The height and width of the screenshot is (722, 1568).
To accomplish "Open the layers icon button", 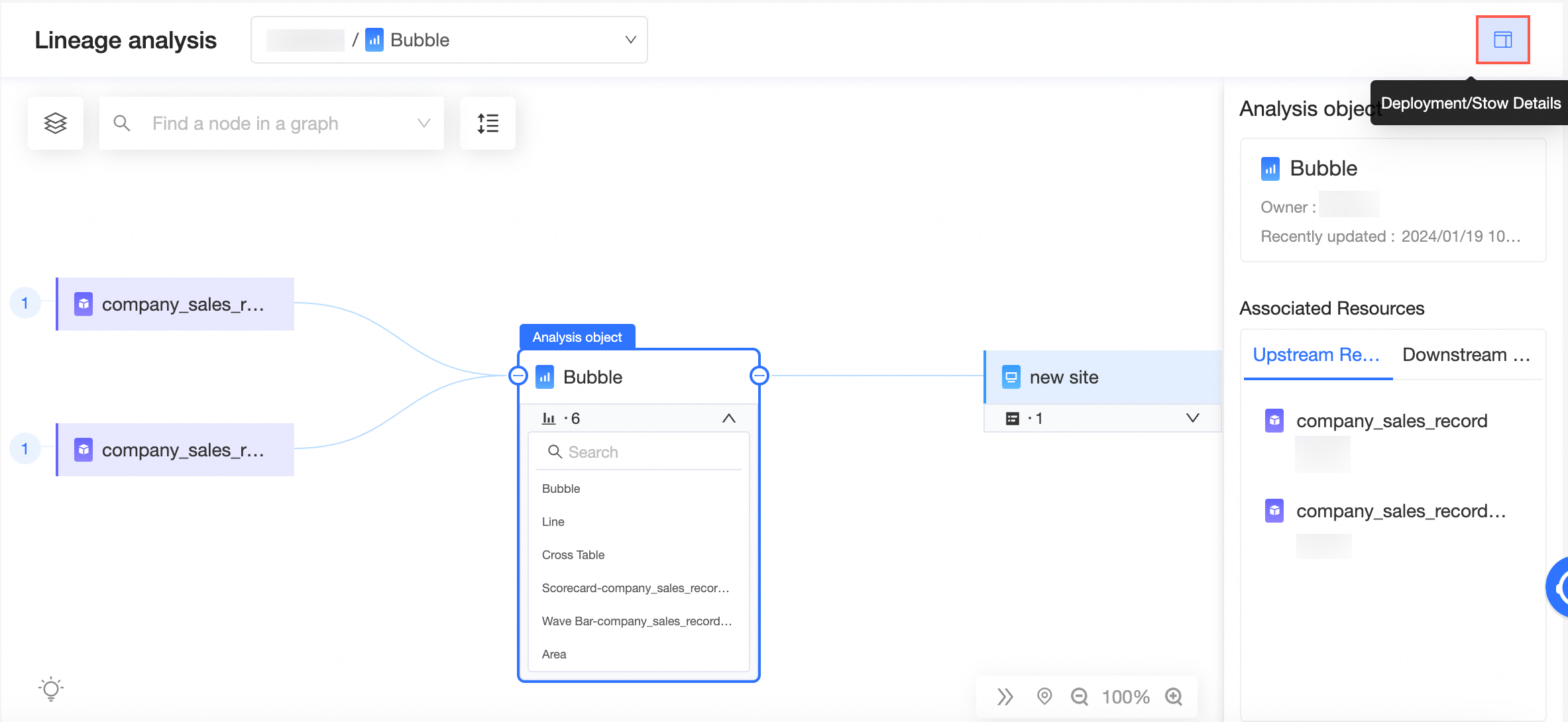I will (56, 123).
